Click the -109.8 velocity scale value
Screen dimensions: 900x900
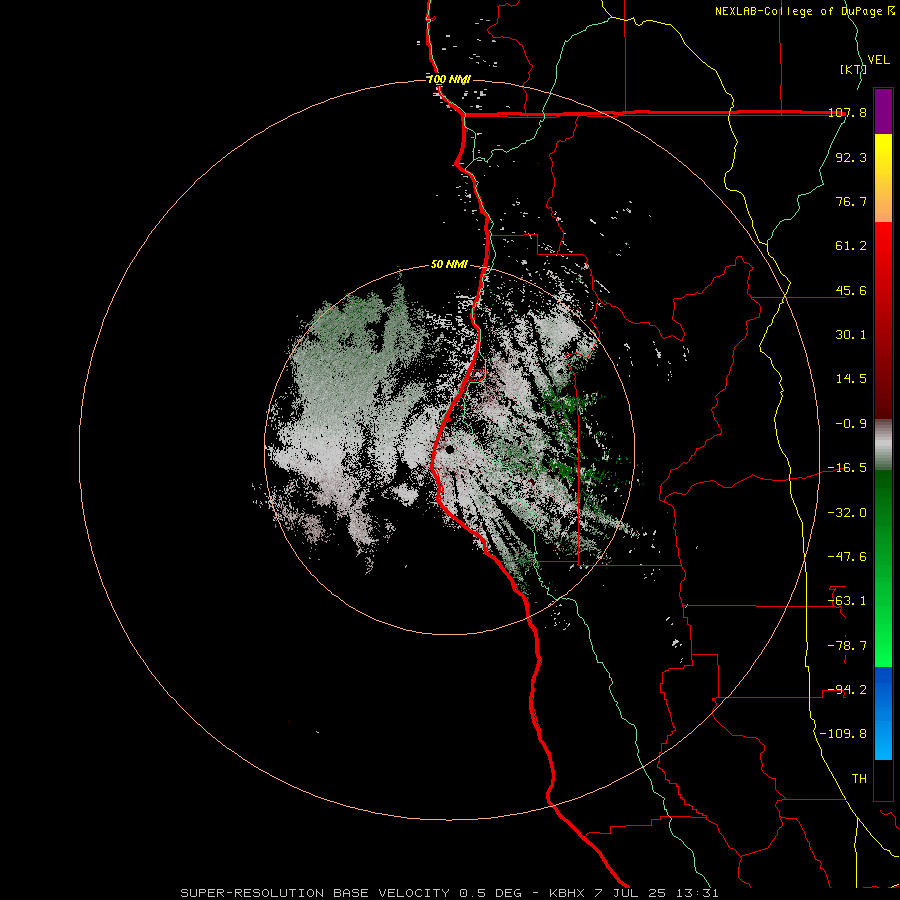[x=843, y=734]
